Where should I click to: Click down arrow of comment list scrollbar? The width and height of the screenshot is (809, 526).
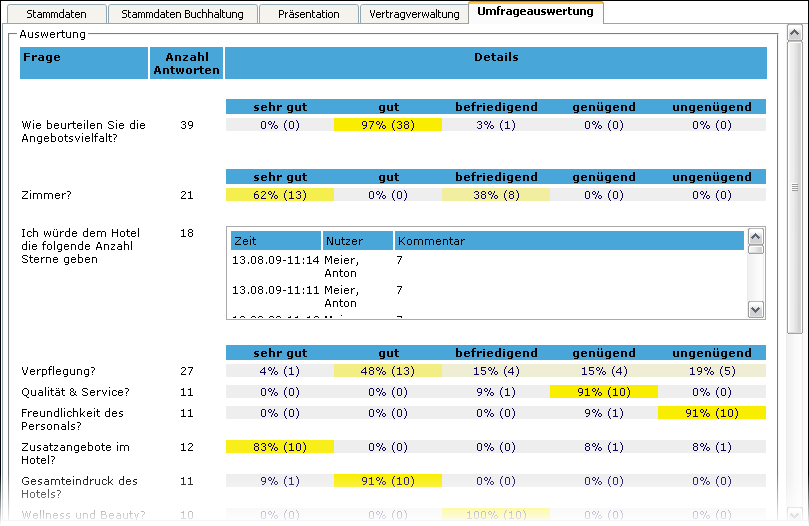point(756,310)
